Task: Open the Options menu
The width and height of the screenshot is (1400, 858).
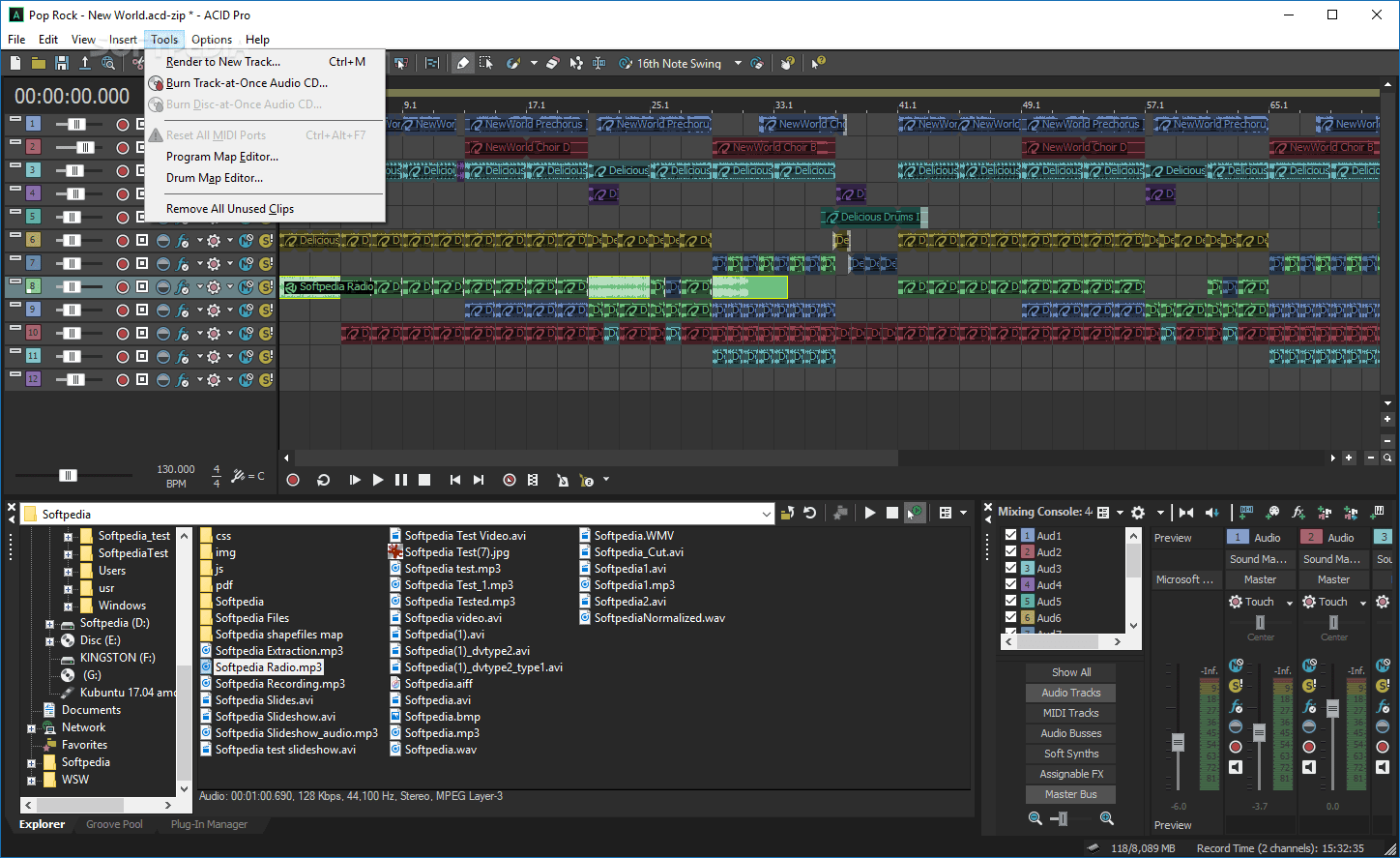Action: coord(212,40)
